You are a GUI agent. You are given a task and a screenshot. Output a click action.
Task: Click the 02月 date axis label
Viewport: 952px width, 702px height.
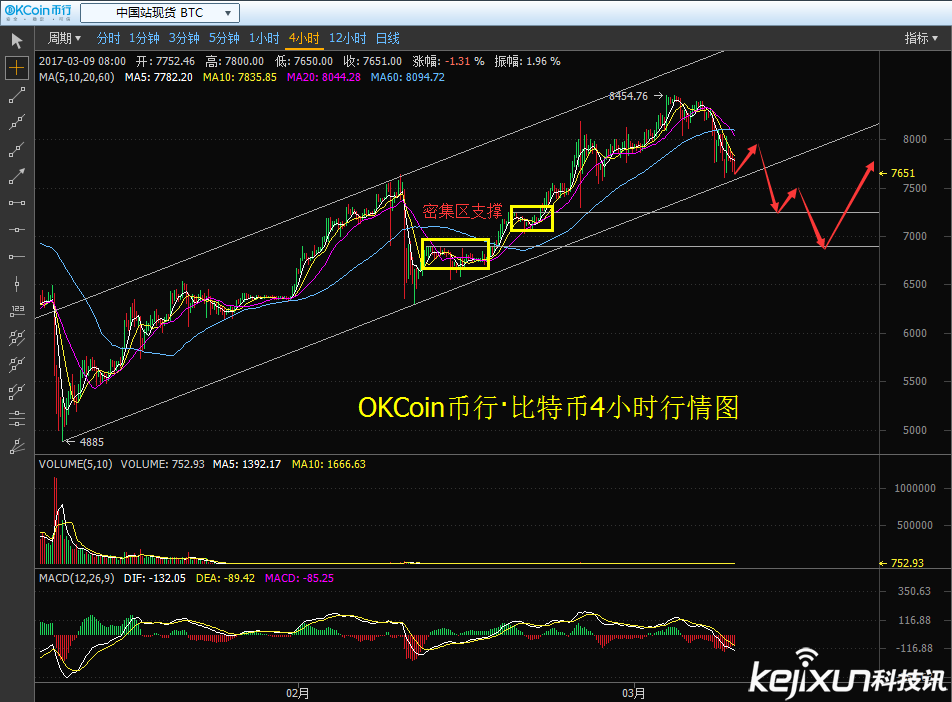coord(298,693)
